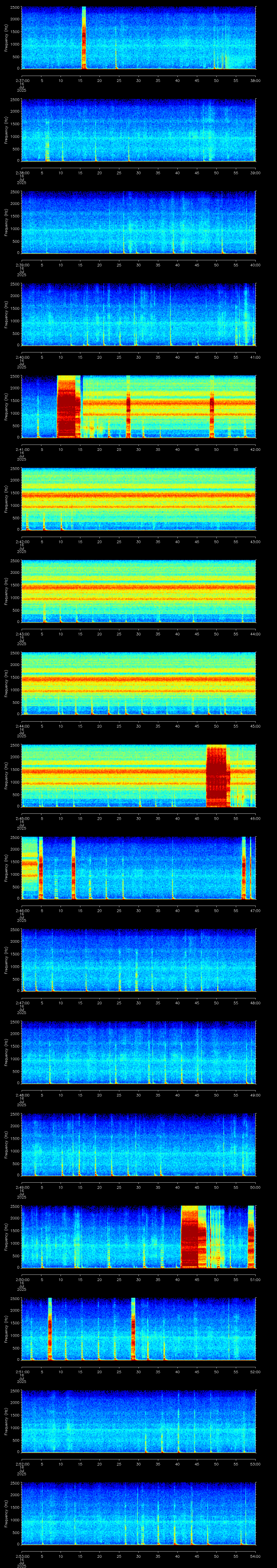Select the burst at 28s in 2:51:00 spectrogram
Viewport: 277px width, 1568px height.
pos(133,1329)
